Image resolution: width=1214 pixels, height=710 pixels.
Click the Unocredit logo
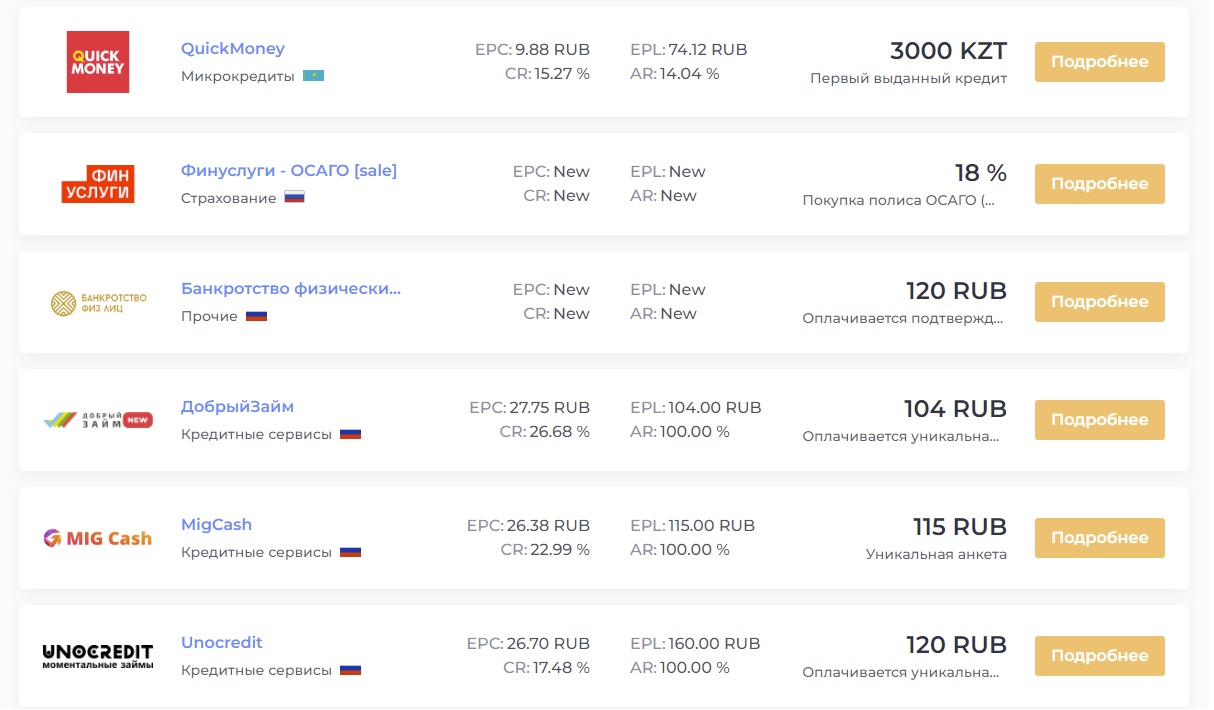tap(98, 656)
